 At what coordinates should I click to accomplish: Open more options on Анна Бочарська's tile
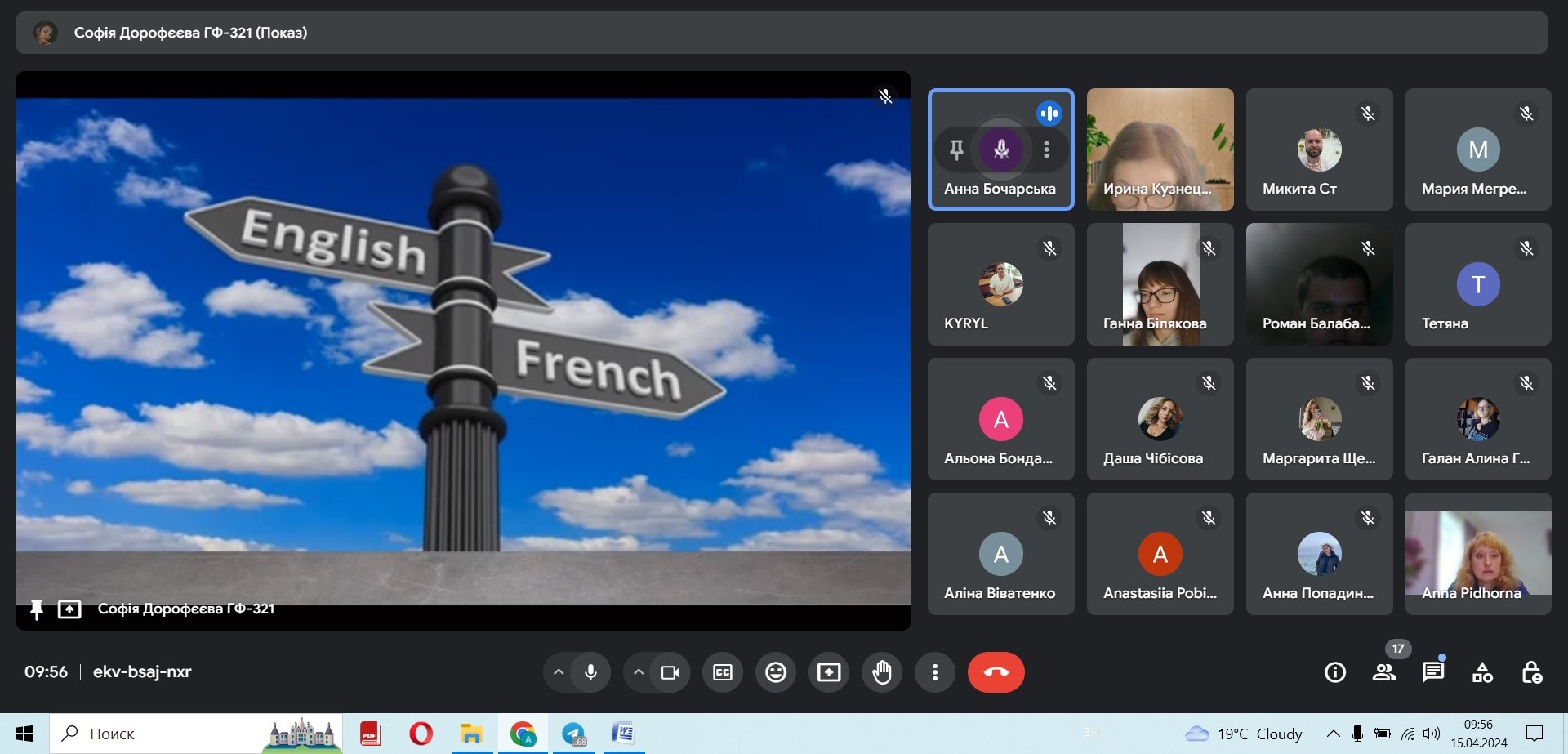1046,149
